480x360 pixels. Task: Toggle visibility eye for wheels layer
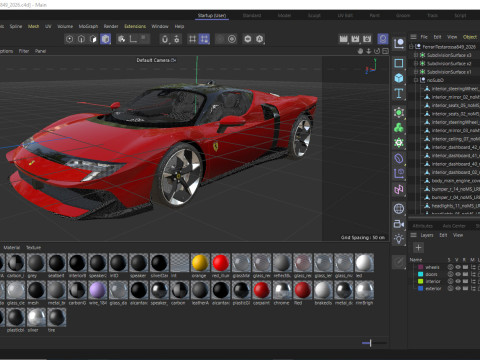pos(458,267)
